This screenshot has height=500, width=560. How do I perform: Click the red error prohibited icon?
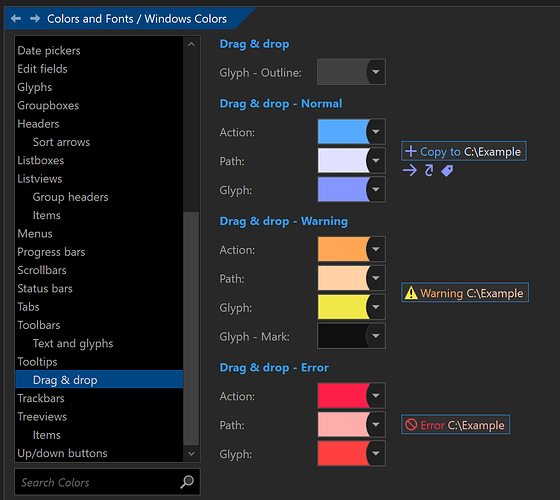411,425
